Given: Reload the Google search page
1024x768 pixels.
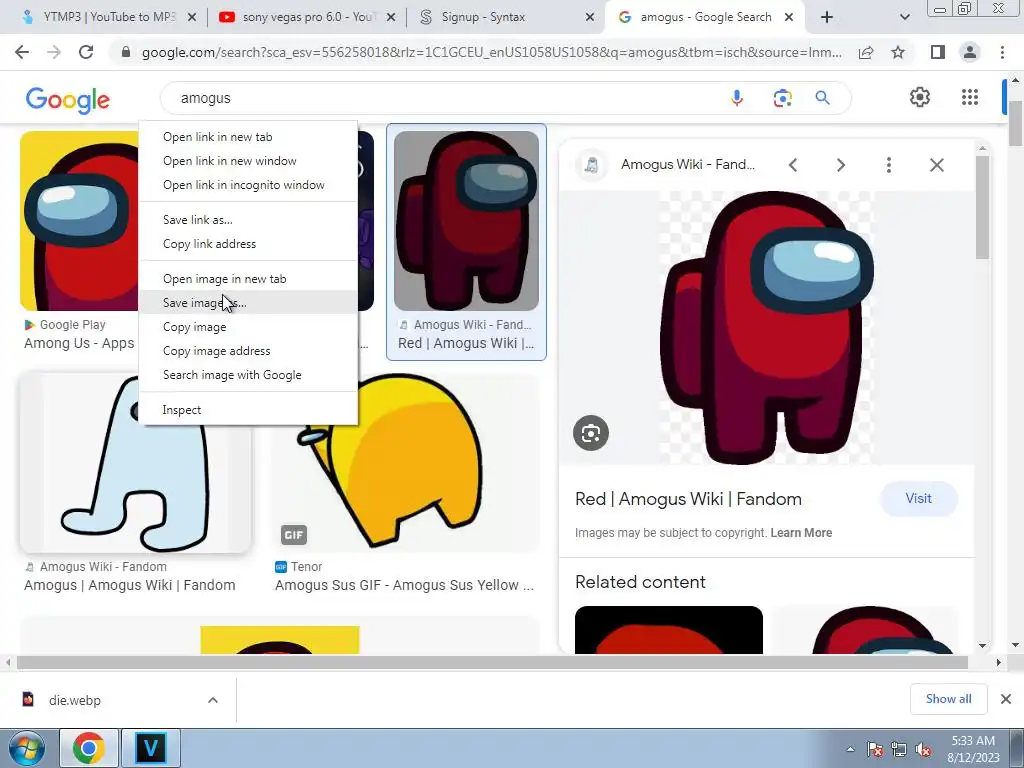Looking at the screenshot, I should [x=86, y=52].
